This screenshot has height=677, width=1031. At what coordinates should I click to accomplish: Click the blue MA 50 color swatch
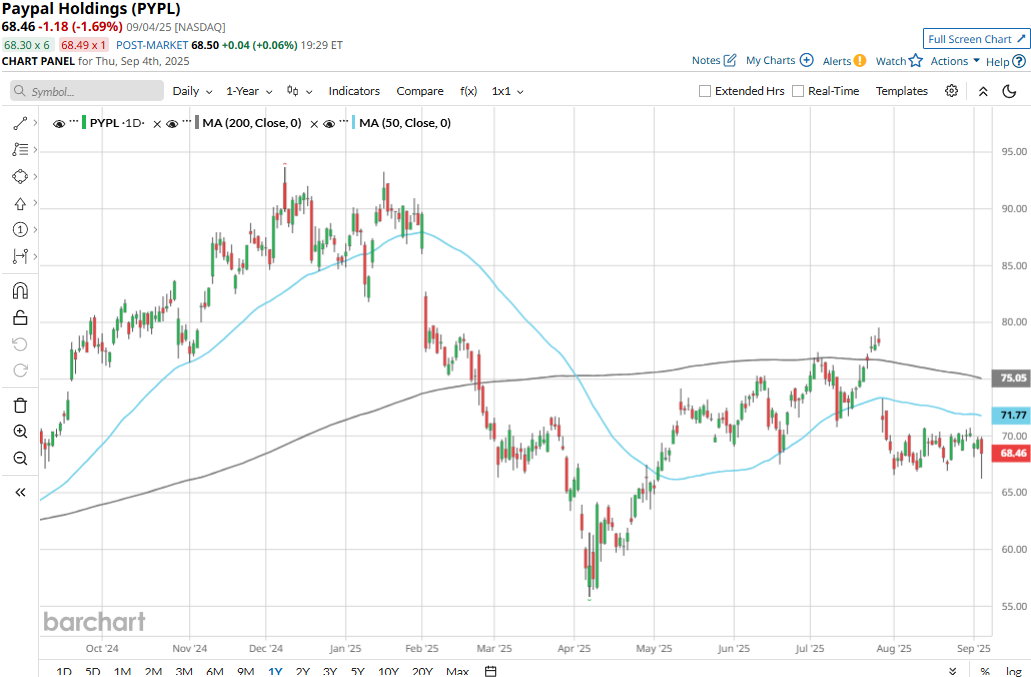click(x=354, y=123)
